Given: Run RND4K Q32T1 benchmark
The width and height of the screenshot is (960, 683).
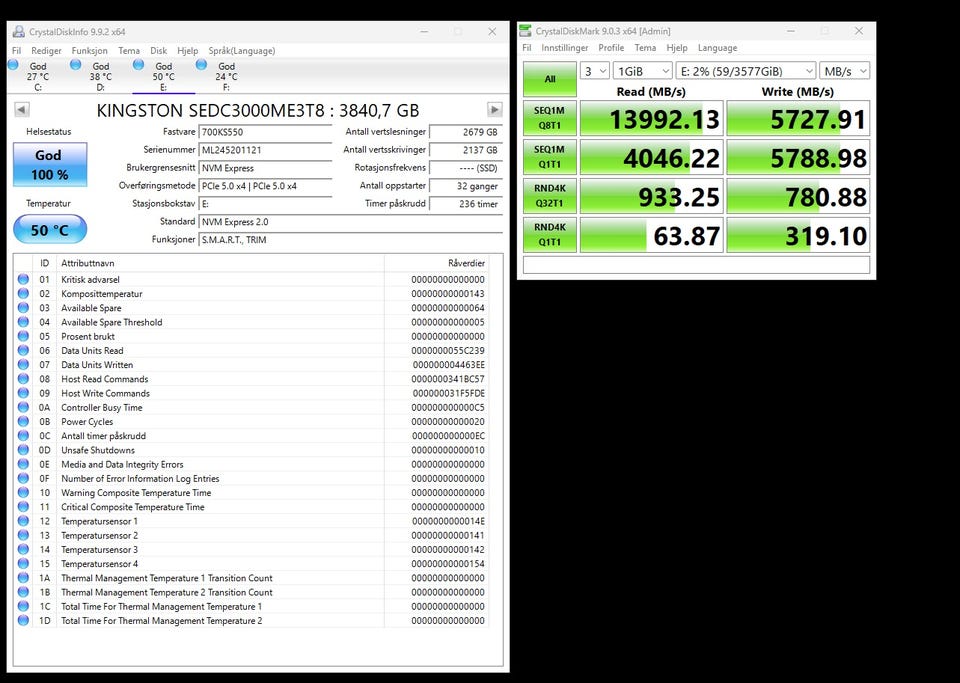Looking at the screenshot, I should coord(550,196).
